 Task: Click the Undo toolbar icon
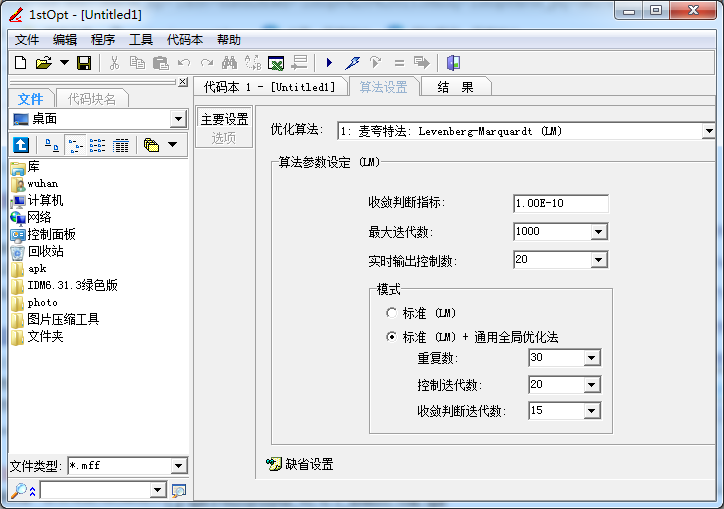(184, 62)
